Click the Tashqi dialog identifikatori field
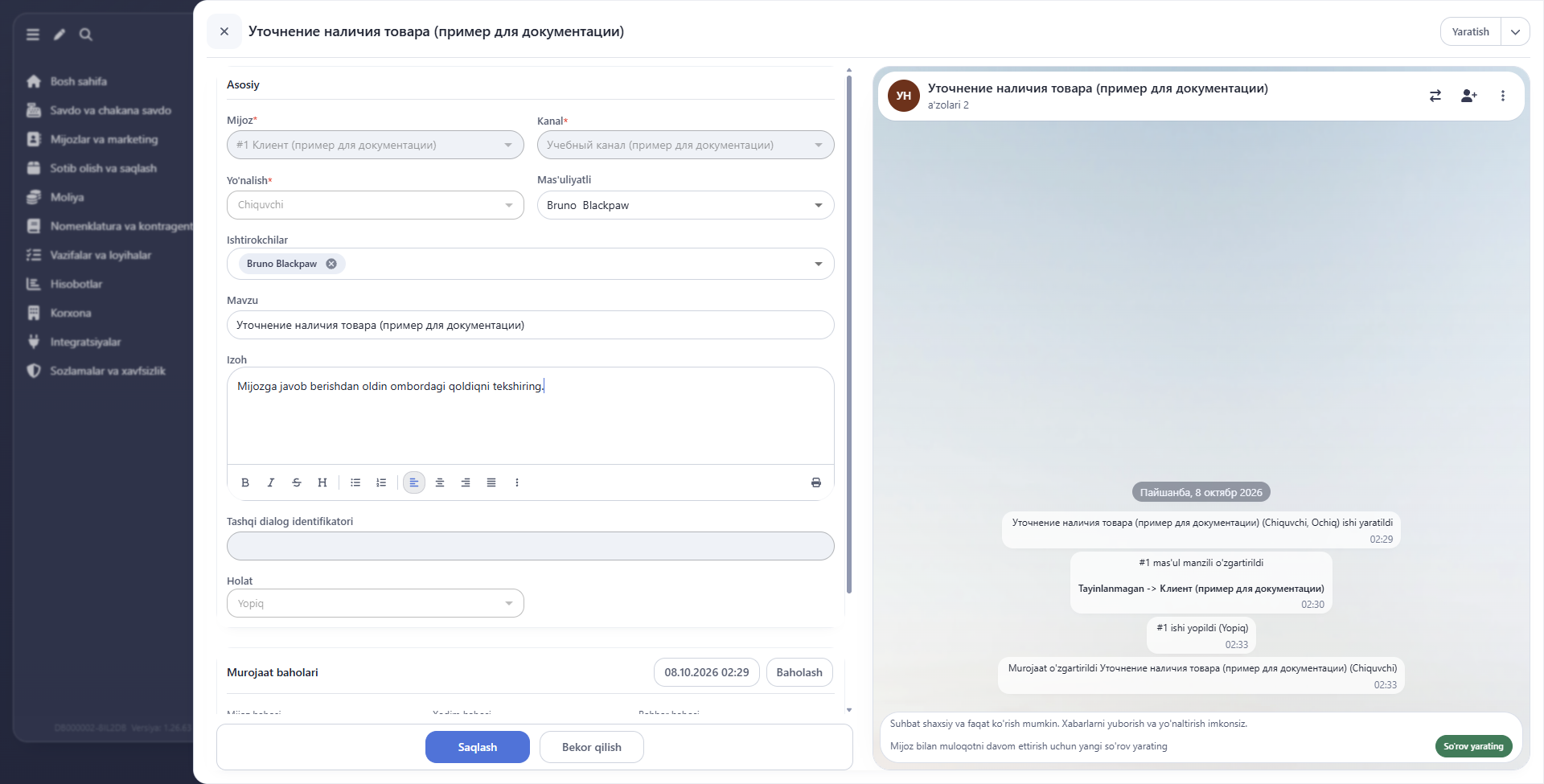 531,546
